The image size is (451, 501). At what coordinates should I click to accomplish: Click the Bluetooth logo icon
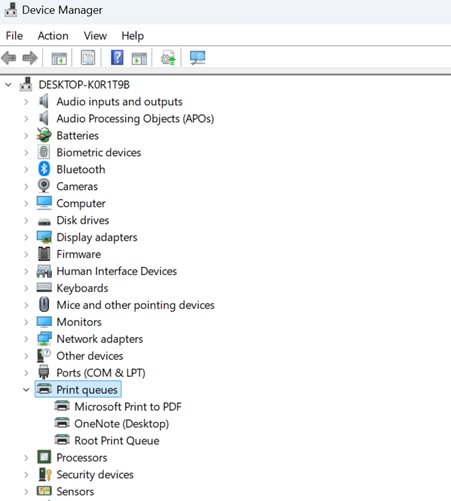coord(44,169)
